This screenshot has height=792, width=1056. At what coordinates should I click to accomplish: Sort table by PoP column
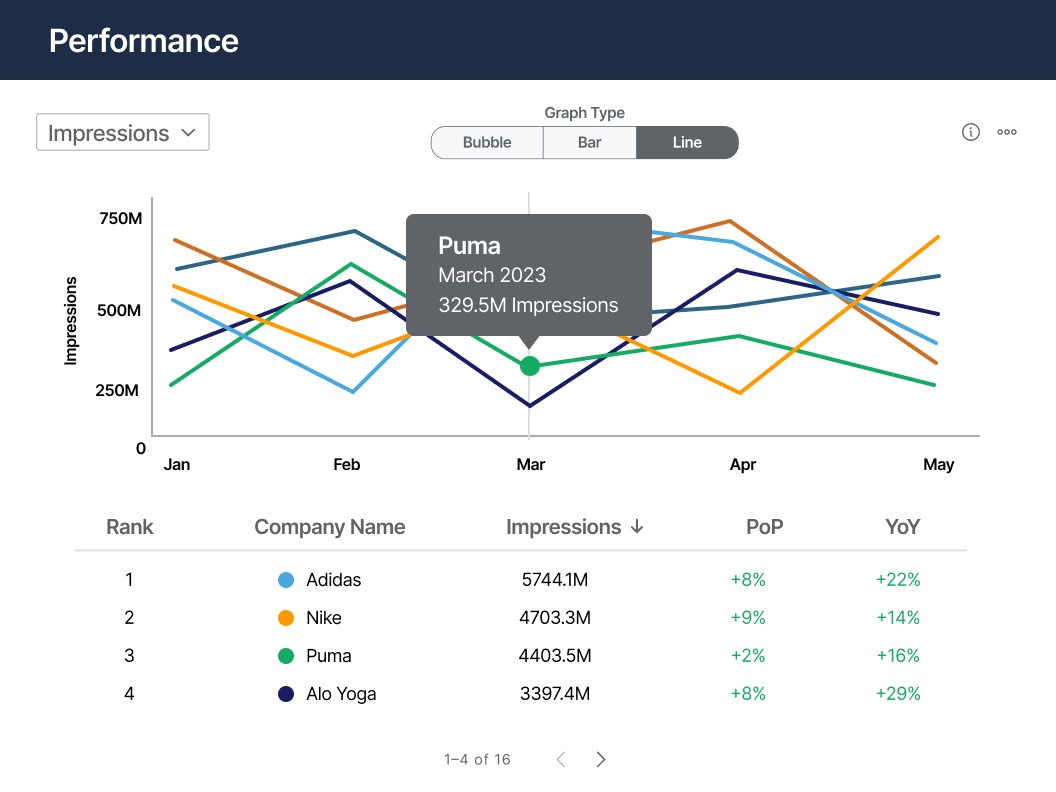[764, 527]
